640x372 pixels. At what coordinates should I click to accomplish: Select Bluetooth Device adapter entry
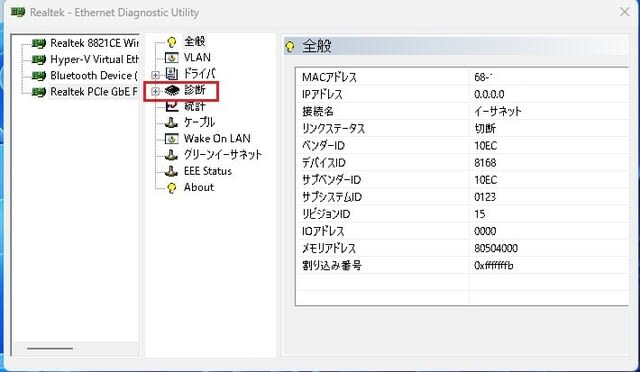point(94,76)
